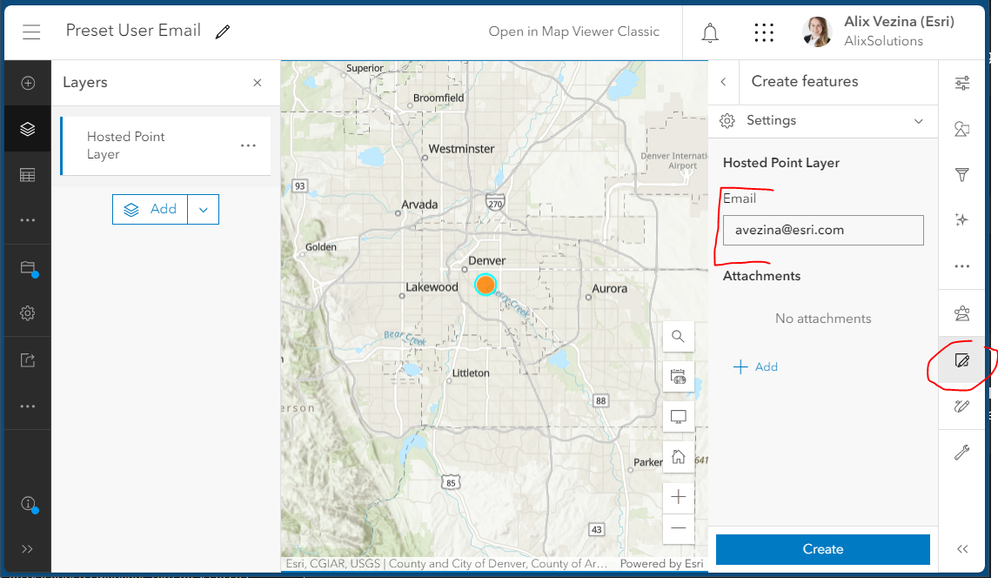
Task: Click the Preset User Email title
Action: click(x=133, y=31)
